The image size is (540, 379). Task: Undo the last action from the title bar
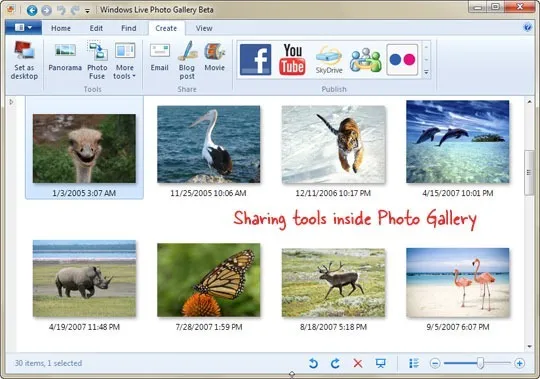(x=61, y=10)
